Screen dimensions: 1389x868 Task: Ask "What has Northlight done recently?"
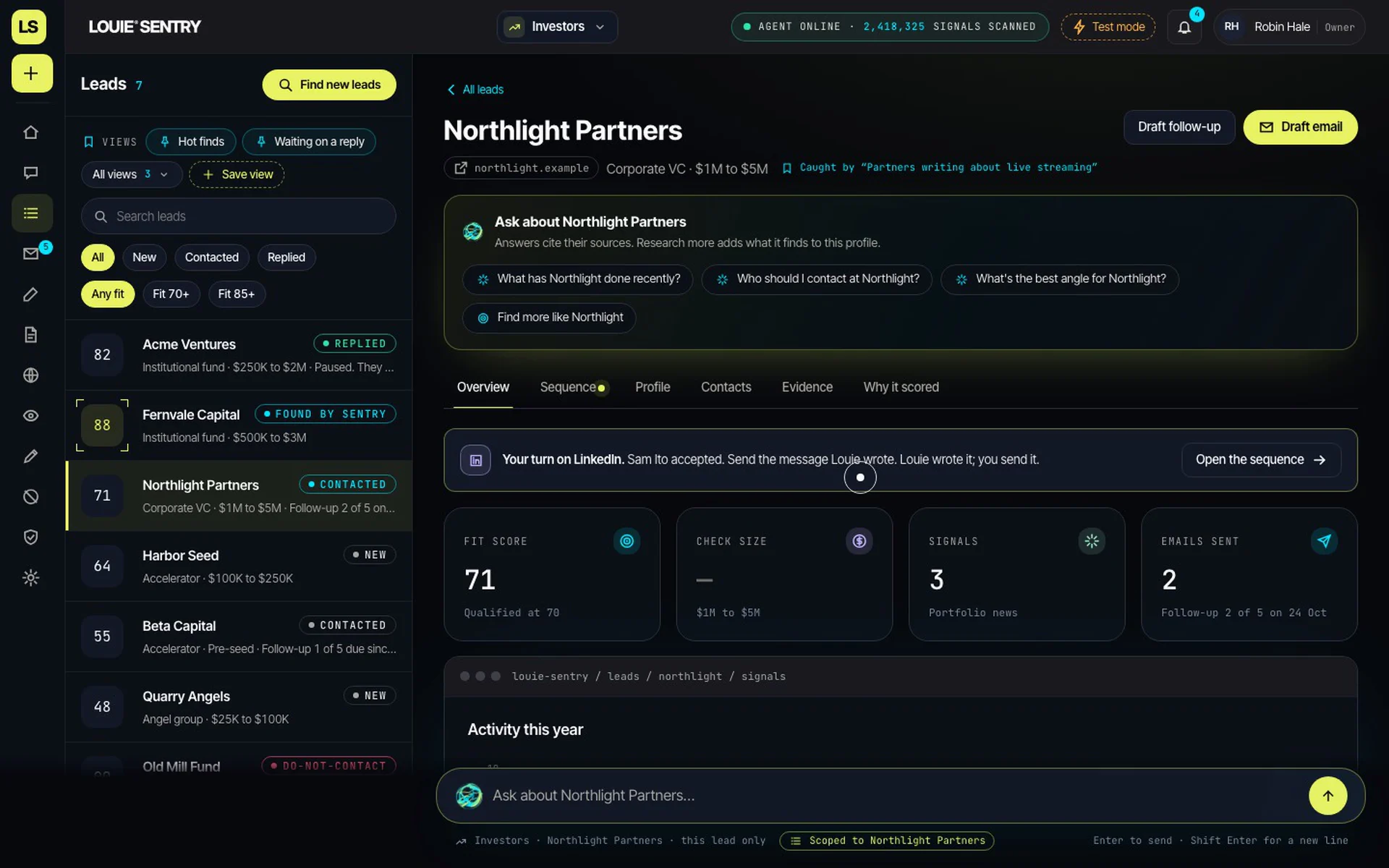pos(577,279)
